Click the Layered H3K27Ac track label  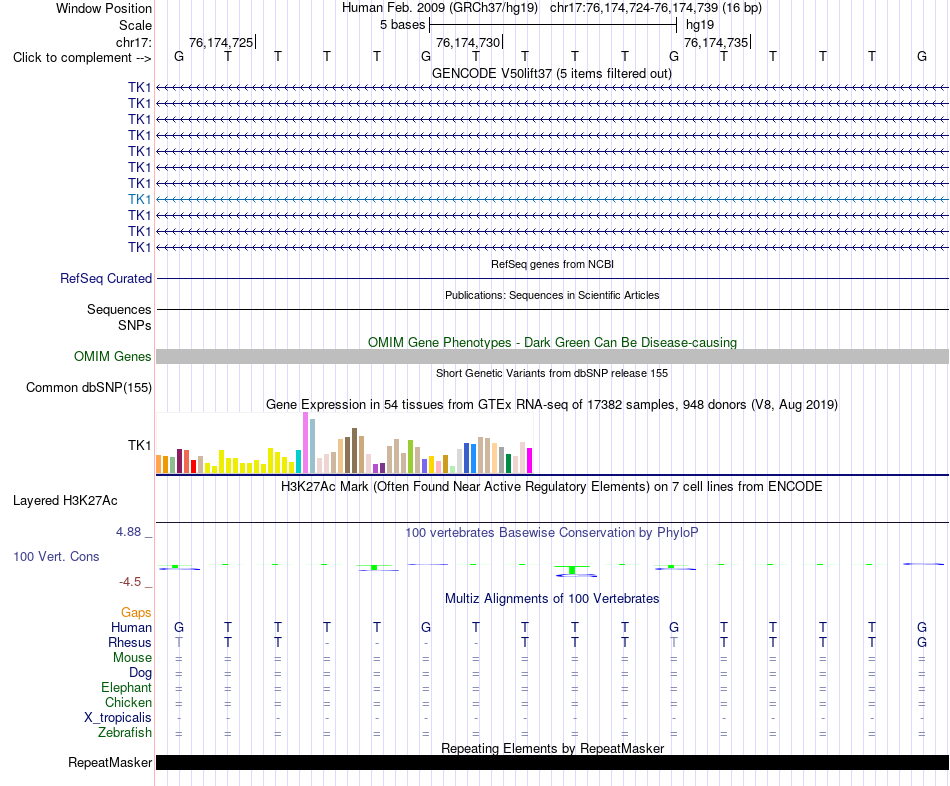65,501
